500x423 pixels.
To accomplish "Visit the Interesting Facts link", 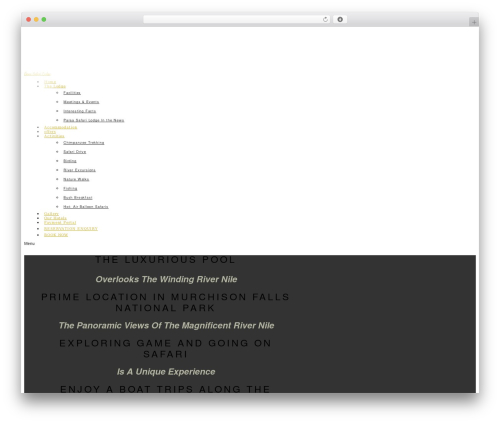I will [x=80, y=111].
